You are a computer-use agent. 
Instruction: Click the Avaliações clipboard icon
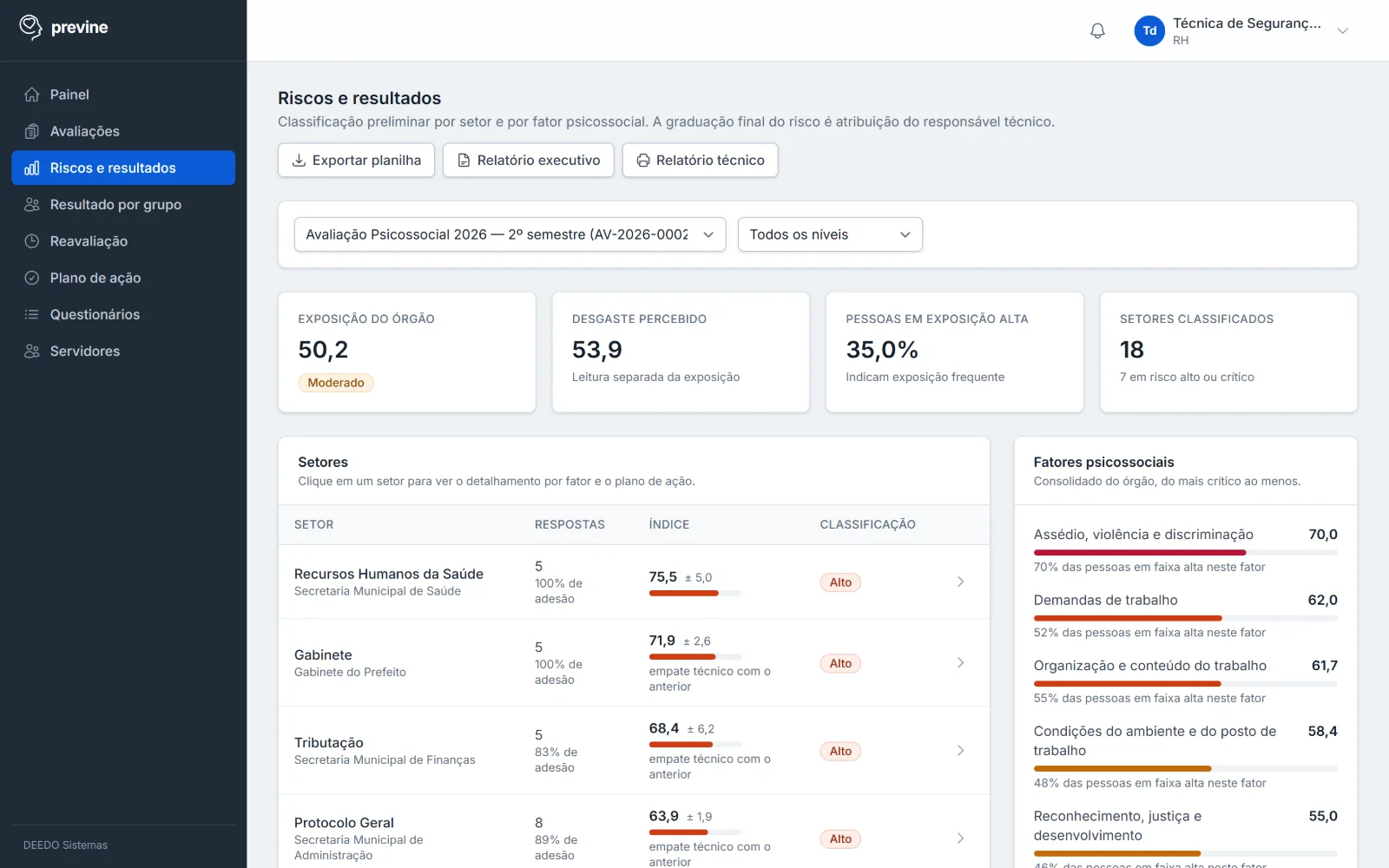[32, 131]
